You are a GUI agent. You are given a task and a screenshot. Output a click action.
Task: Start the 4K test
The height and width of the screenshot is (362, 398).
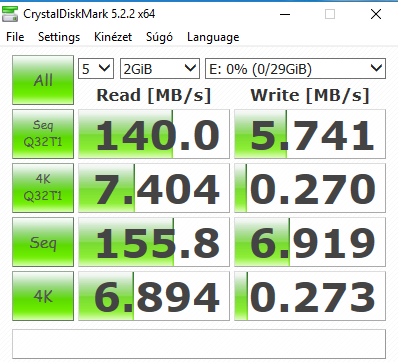tap(43, 296)
